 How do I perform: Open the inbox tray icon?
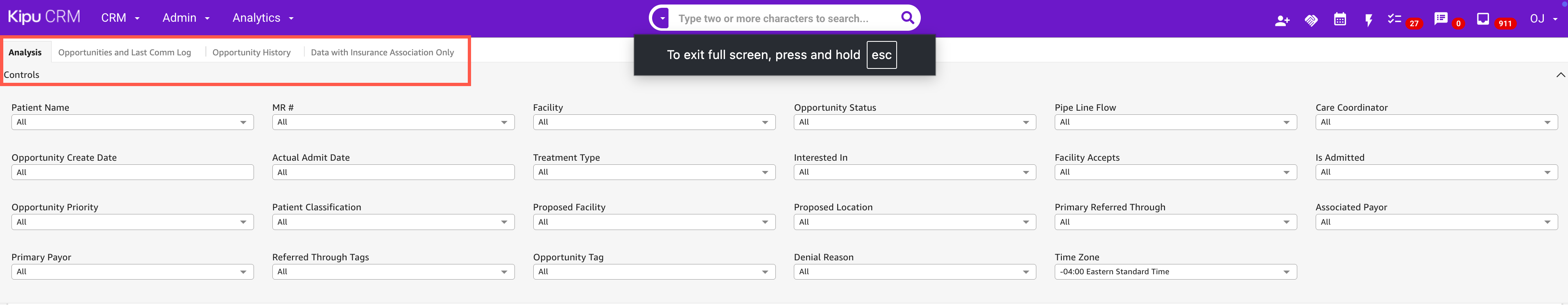coord(1483,19)
